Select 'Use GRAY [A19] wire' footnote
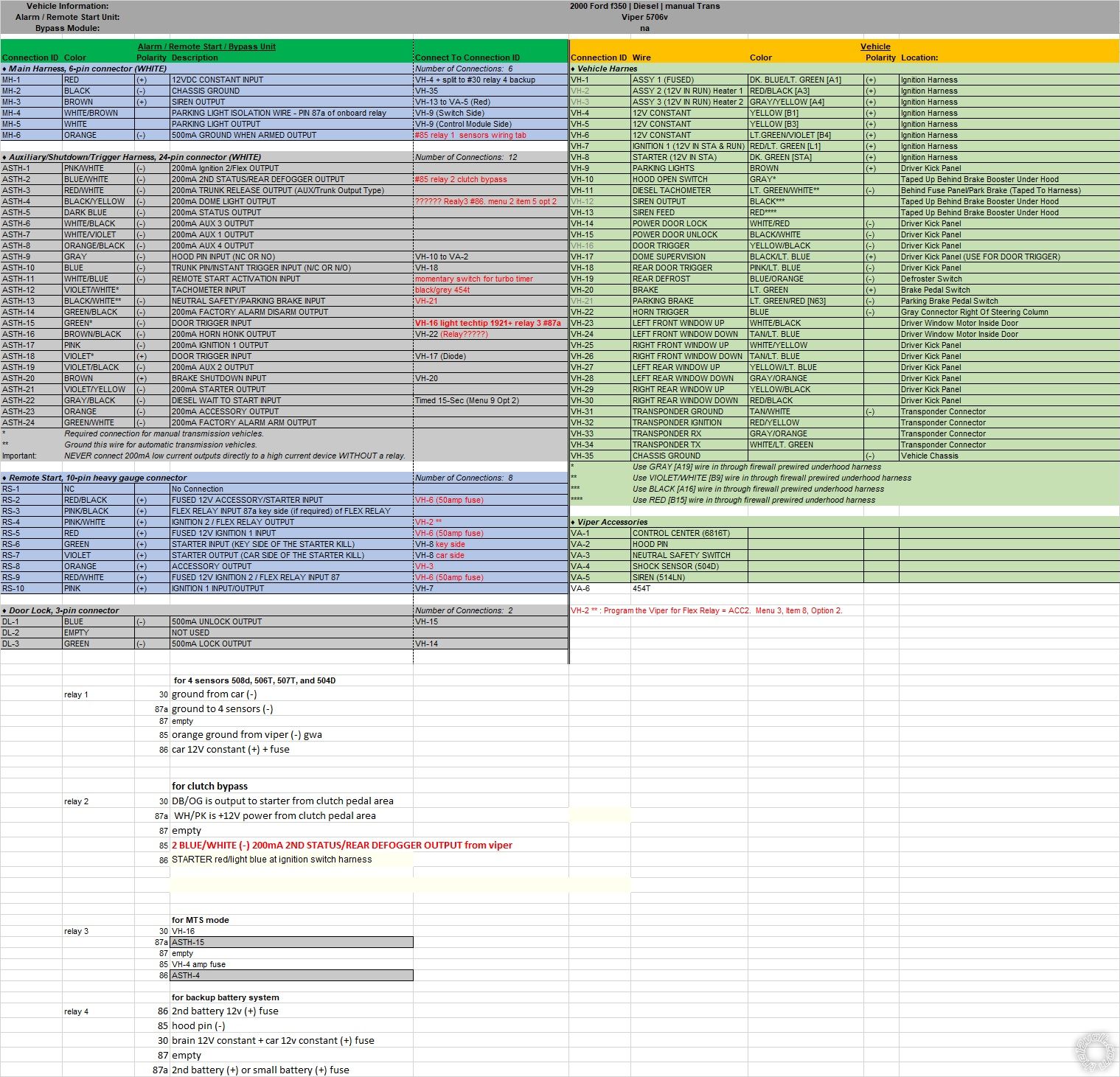 click(756, 467)
